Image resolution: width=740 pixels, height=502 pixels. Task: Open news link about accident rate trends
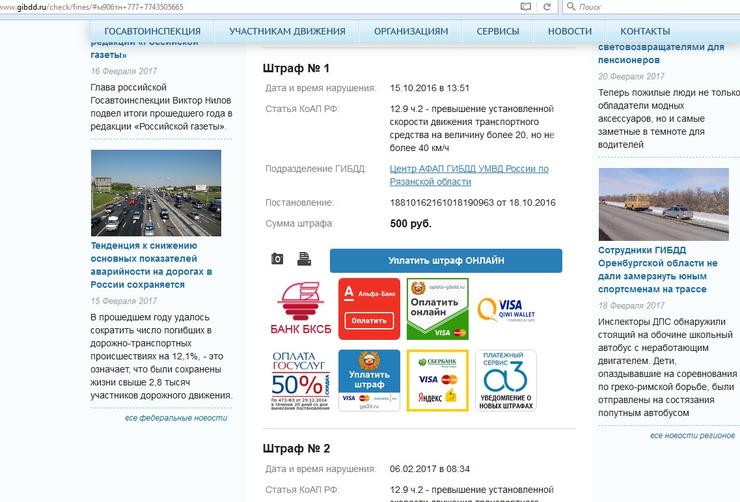tap(151, 265)
